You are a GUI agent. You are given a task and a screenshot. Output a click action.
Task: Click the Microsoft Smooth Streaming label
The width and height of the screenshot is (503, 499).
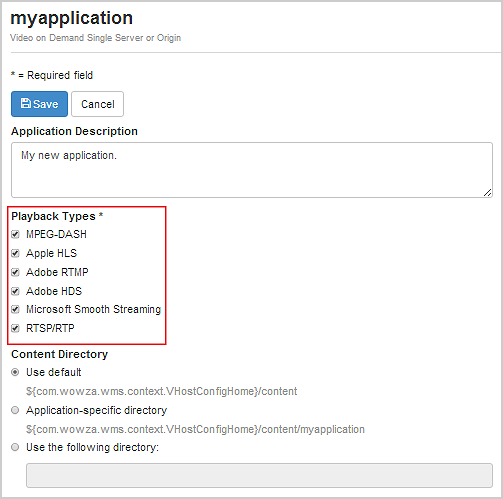point(94,309)
